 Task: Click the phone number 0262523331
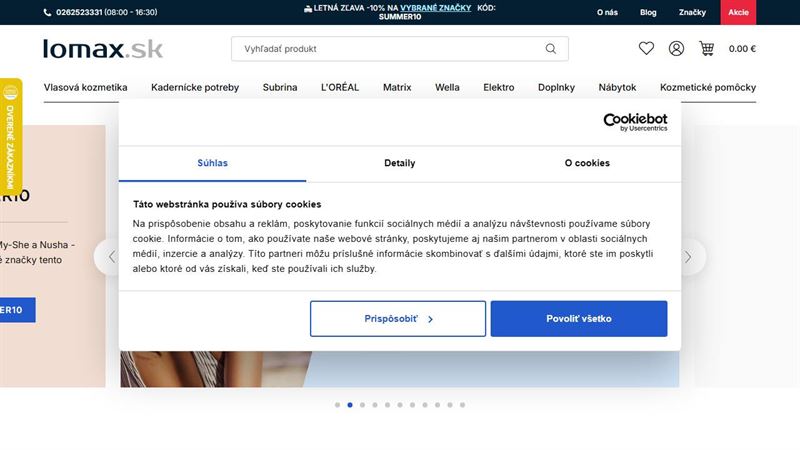(x=79, y=12)
